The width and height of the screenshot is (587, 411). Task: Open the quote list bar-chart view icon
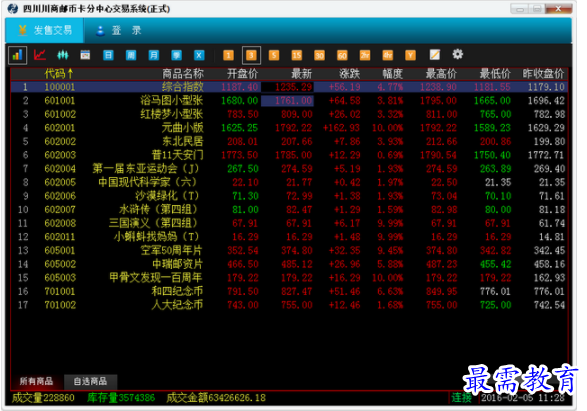click(x=17, y=55)
